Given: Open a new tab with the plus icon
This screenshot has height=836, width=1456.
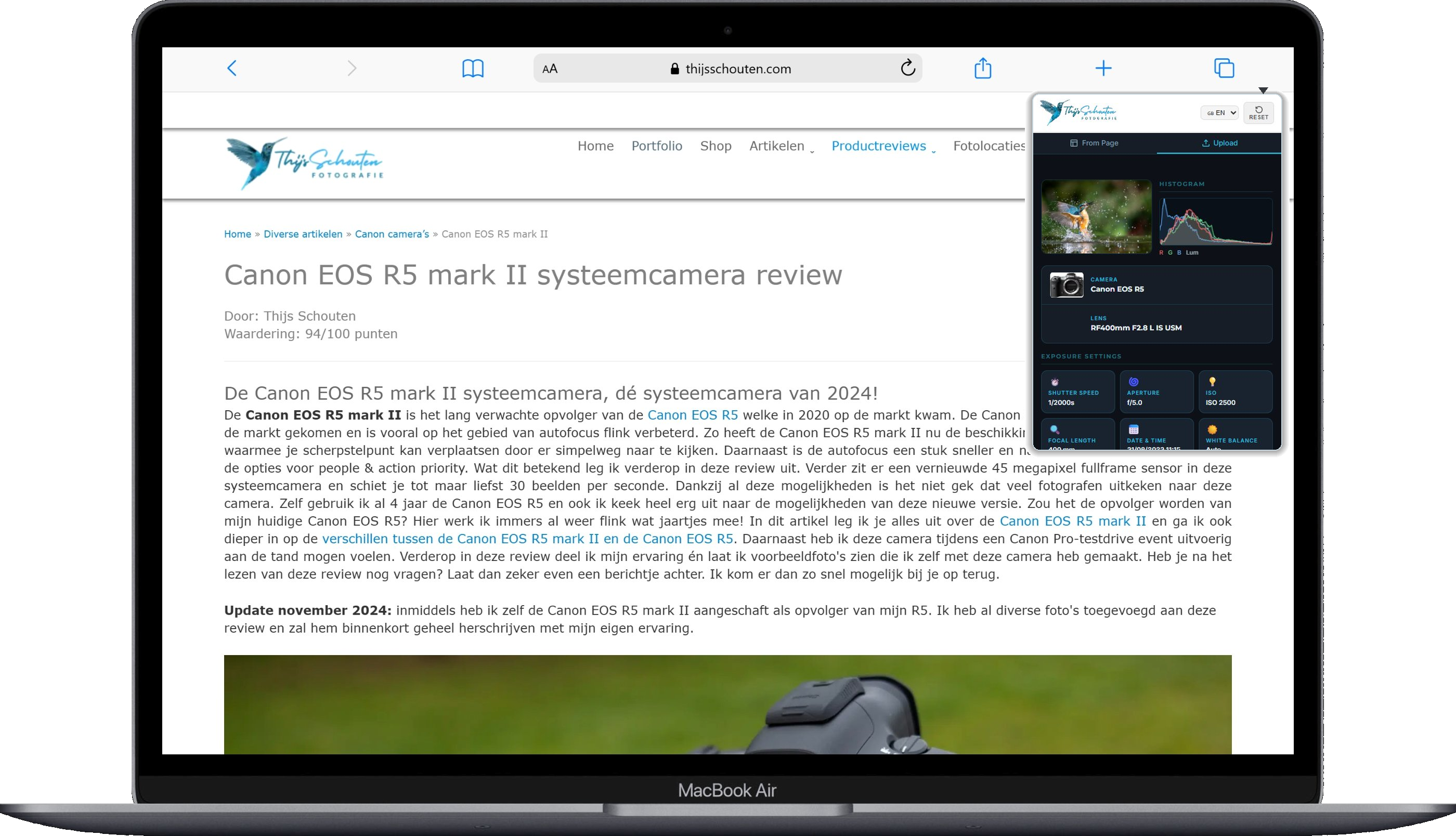Looking at the screenshot, I should coord(1103,68).
